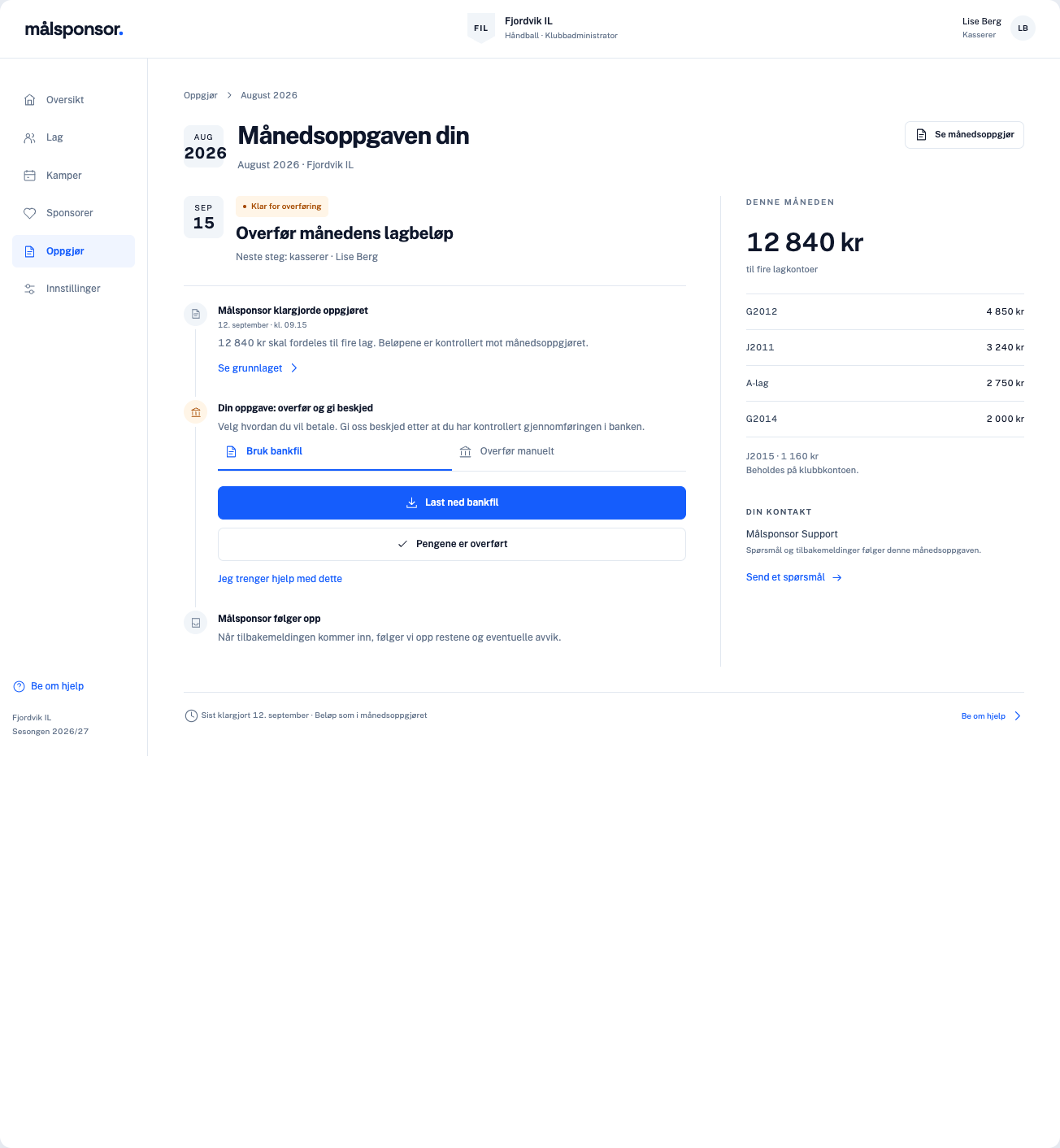This screenshot has height=1148, width=1060.
Task: Click the J2015 · 1 160 kr note
Action: 783,456
